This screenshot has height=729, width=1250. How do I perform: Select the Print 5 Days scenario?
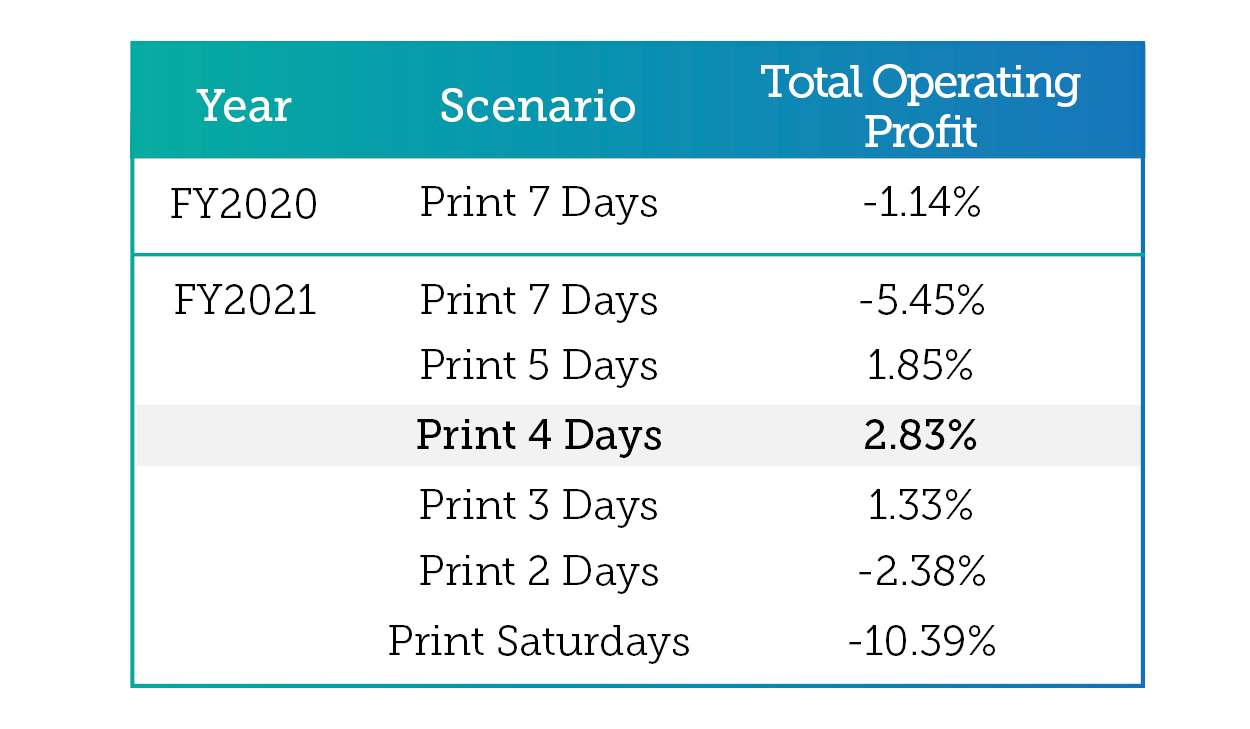(539, 366)
